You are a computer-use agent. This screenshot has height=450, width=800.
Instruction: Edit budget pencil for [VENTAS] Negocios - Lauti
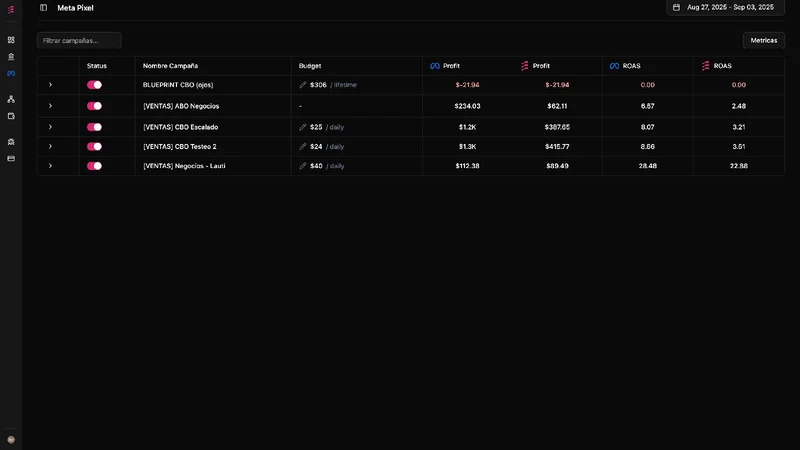coord(303,166)
